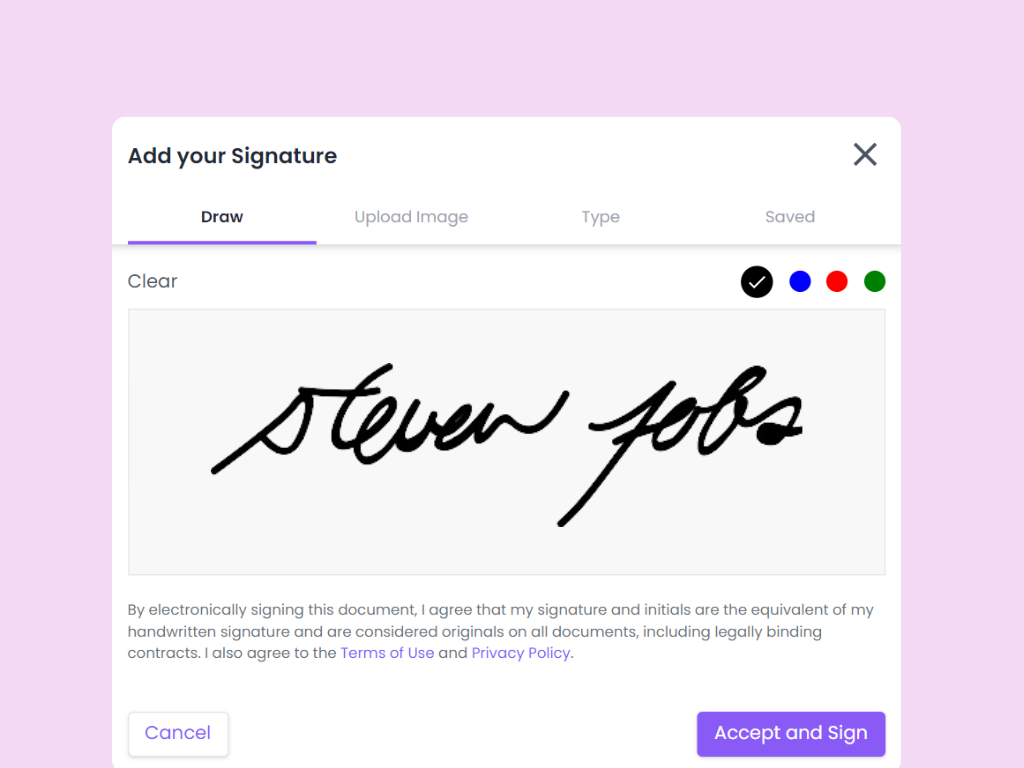Click the electronic signing agreement text
Screen dimensions: 1024x768
tap(500, 631)
